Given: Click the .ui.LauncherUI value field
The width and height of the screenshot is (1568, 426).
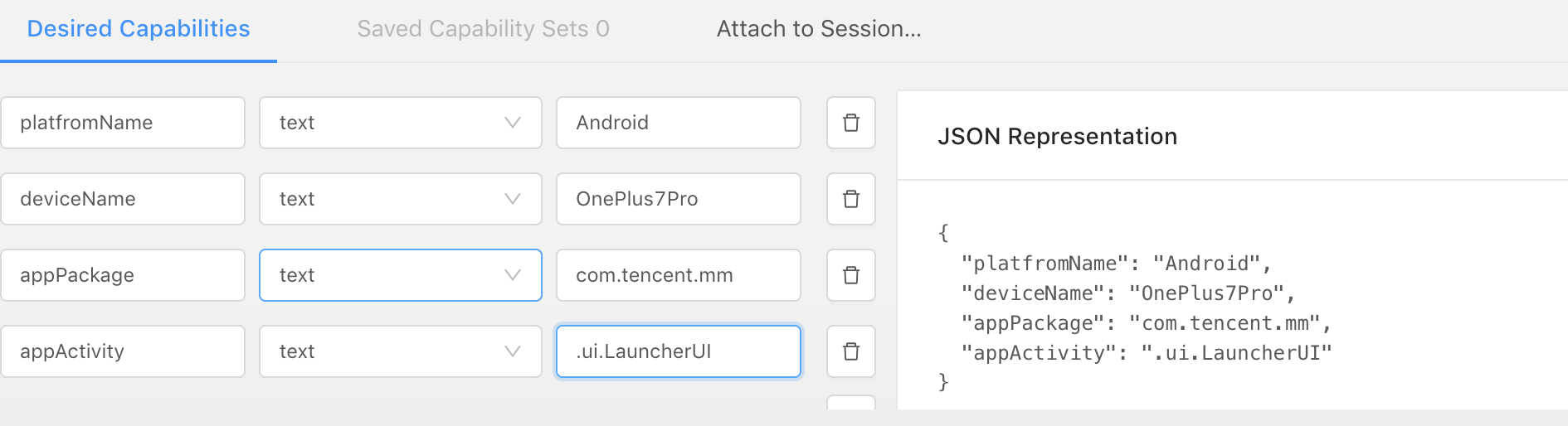Looking at the screenshot, I should pos(678,351).
